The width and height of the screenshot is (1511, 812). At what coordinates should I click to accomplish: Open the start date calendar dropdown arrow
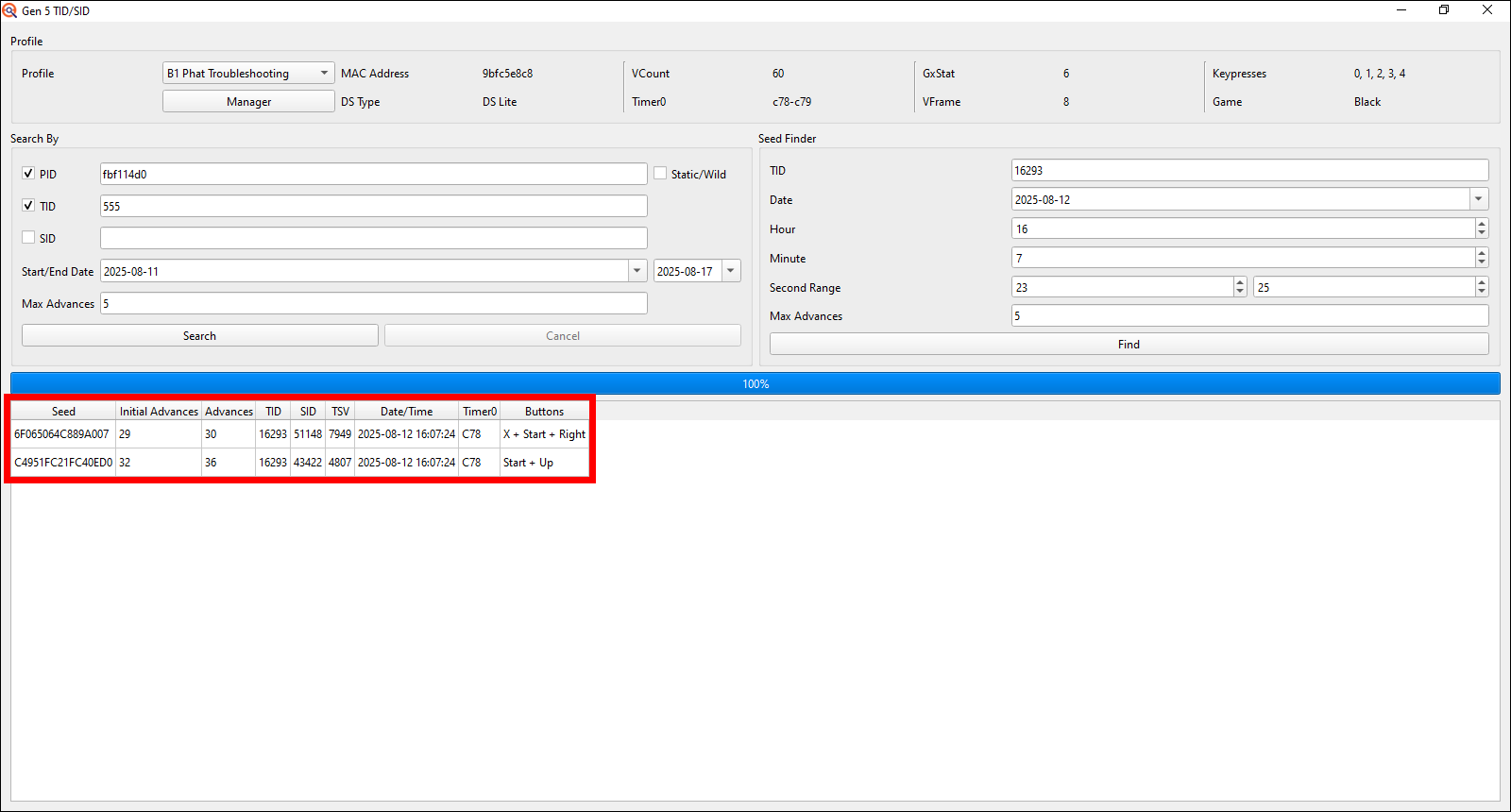tap(637, 271)
